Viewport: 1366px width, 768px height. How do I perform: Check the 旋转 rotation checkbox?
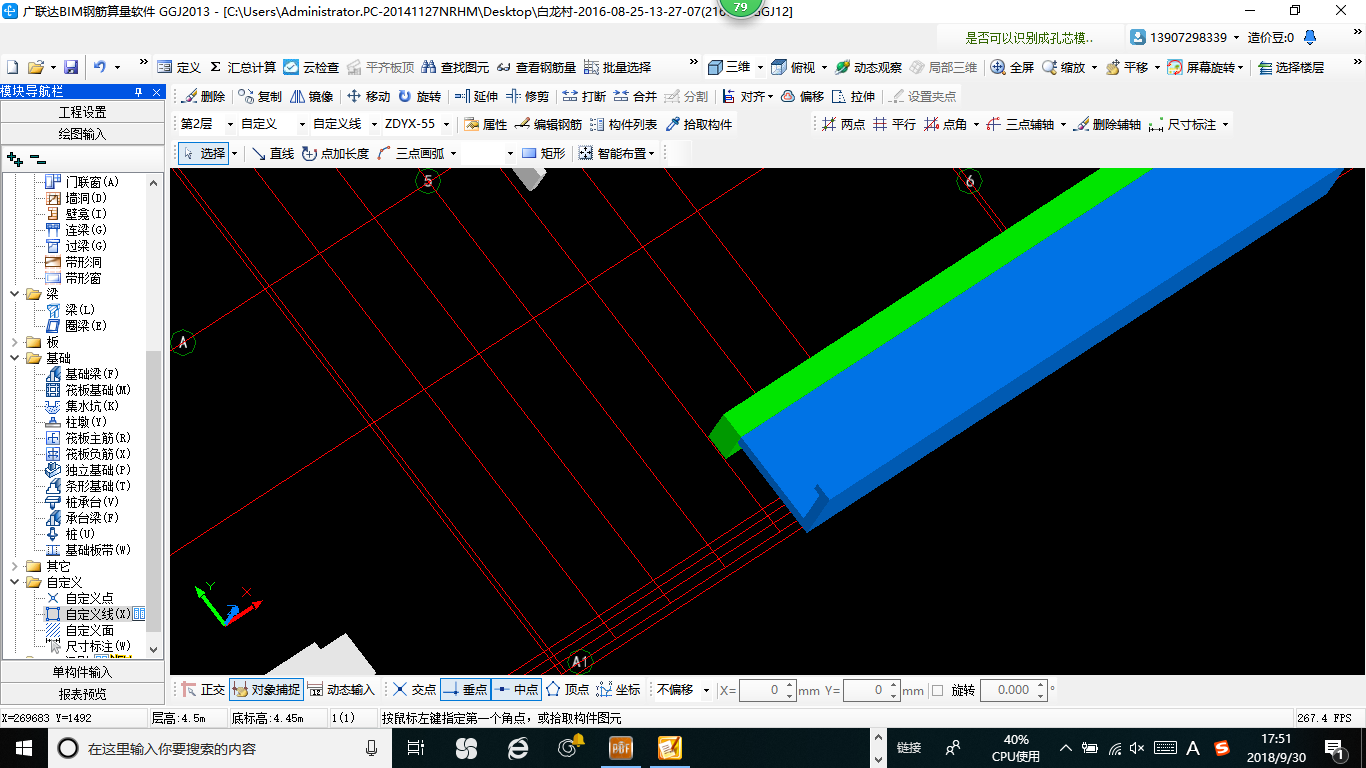click(x=937, y=690)
